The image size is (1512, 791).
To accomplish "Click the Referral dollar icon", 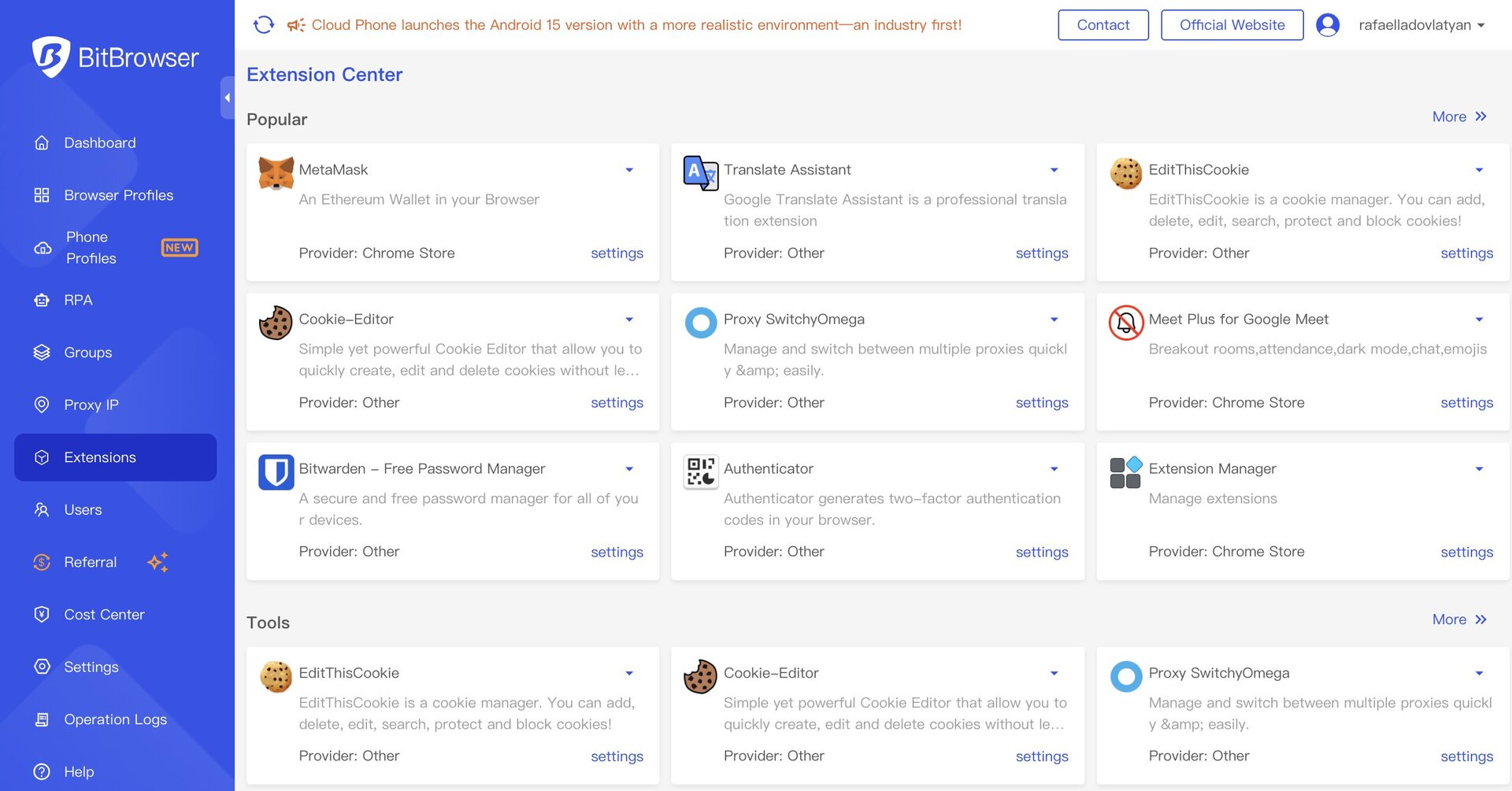I will pos(42,562).
